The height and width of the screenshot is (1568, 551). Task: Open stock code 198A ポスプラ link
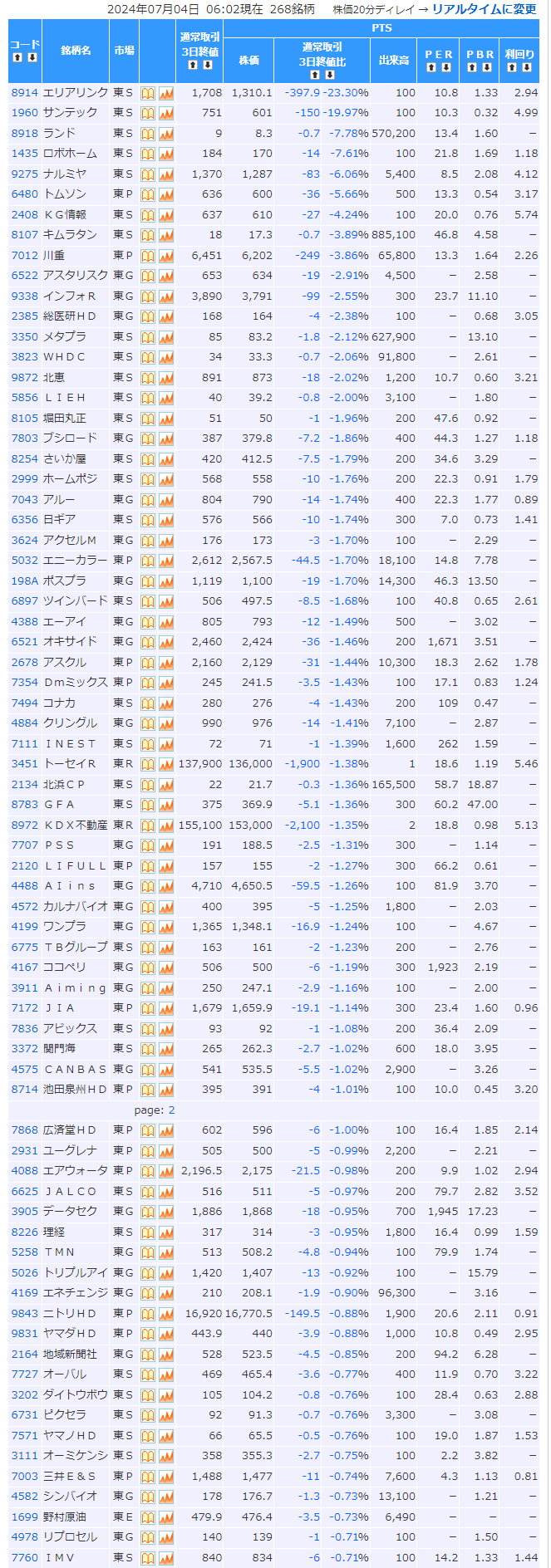[x=24, y=581]
